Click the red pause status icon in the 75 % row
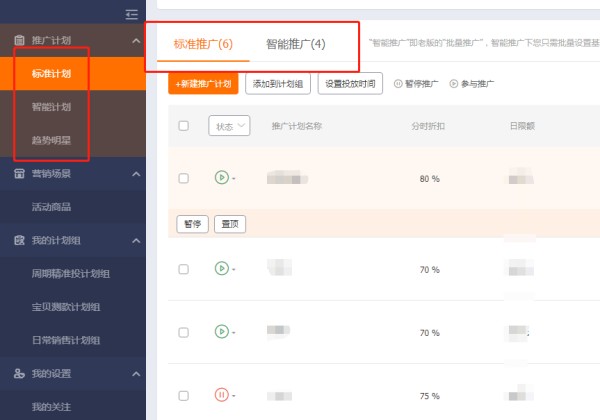Viewport: 600px width, 420px height. click(222, 394)
